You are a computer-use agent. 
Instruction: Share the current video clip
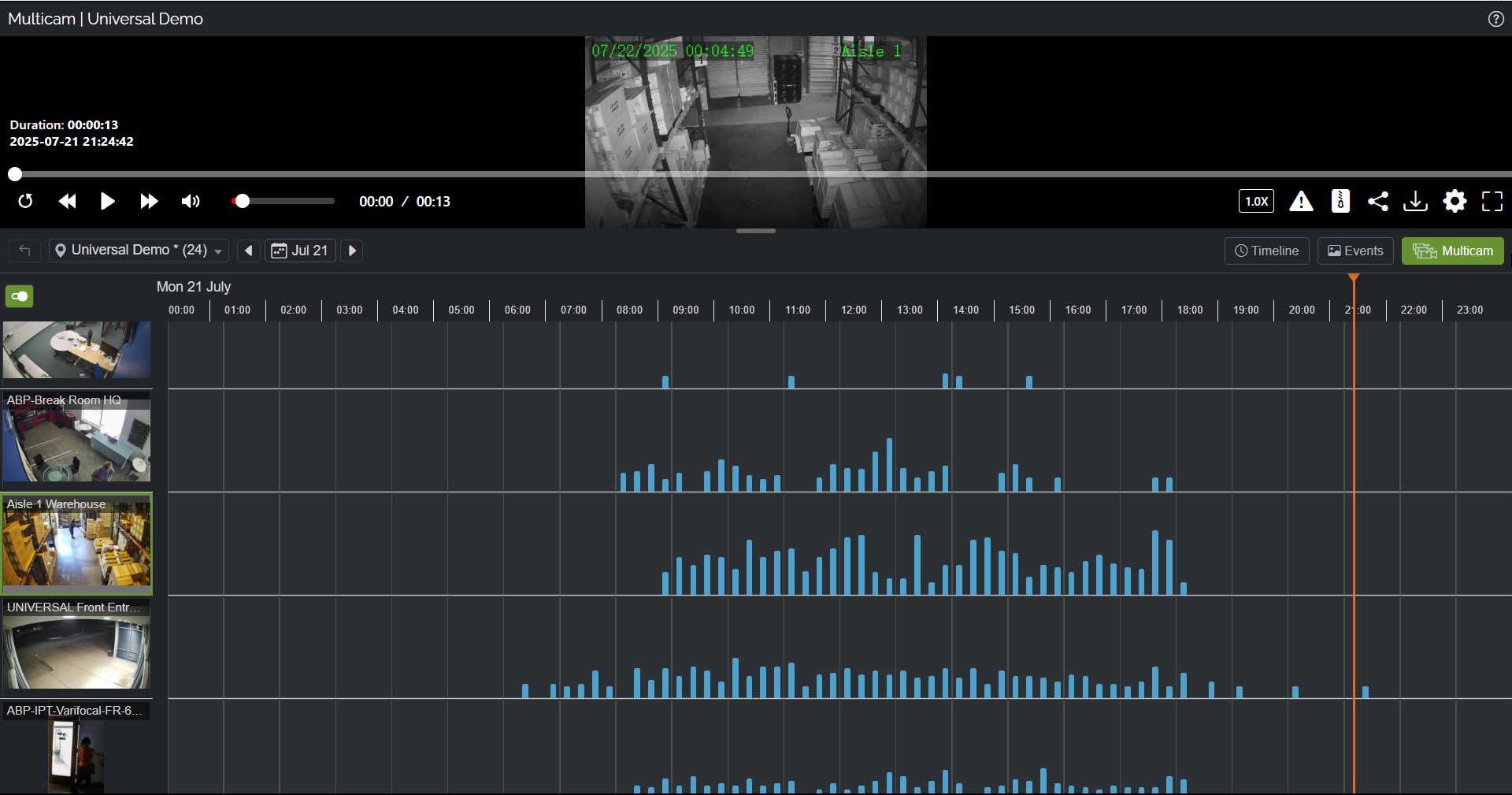(x=1378, y=202)
